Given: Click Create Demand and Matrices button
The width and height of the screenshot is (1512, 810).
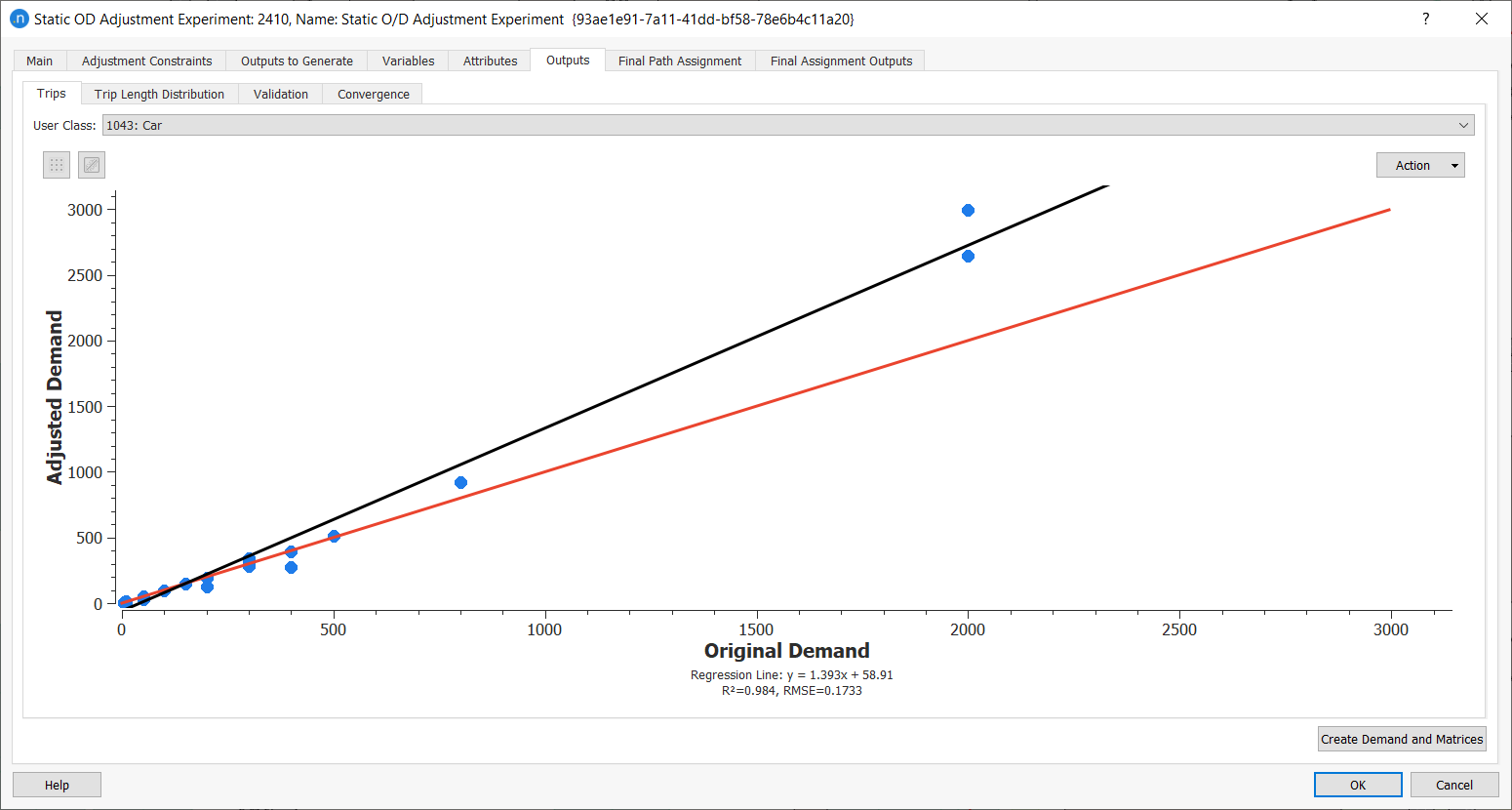Looking at the screenshot, I should [1402, 739].
